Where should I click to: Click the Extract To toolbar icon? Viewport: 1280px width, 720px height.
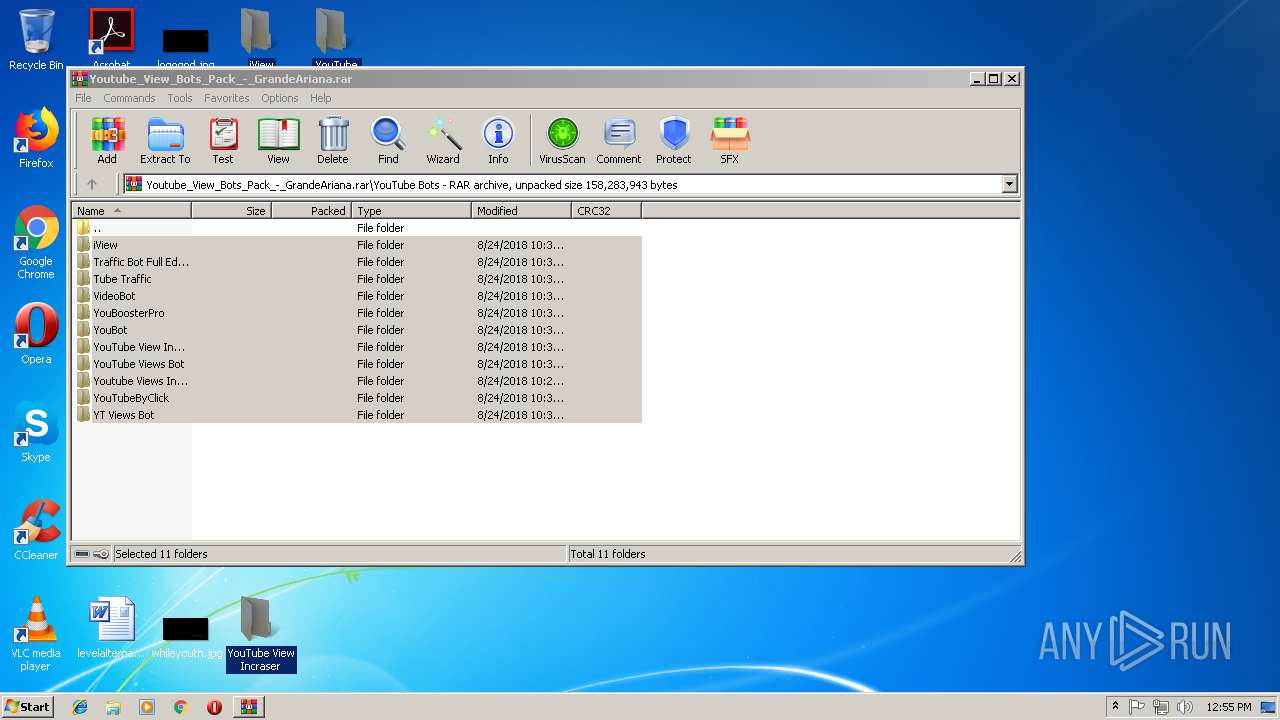pyautogui.click(x=165, y=141)
